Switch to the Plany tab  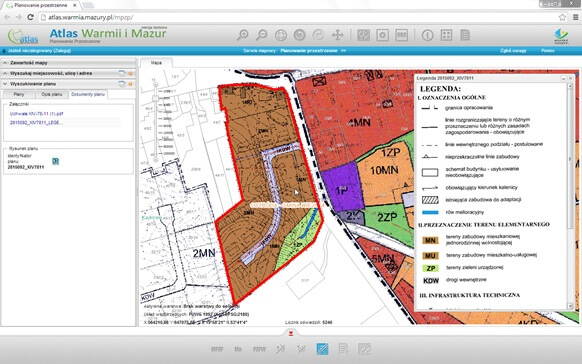19,94
